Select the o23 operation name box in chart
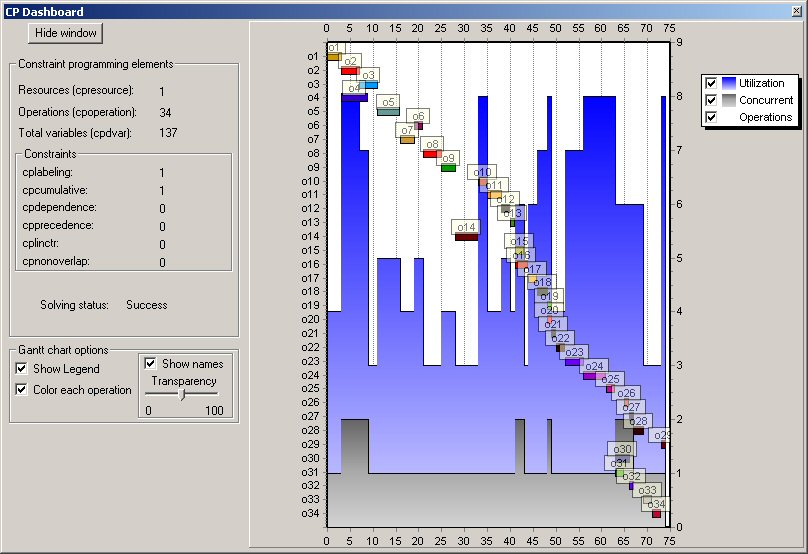The image size is (808, 554). pos(574,352)
